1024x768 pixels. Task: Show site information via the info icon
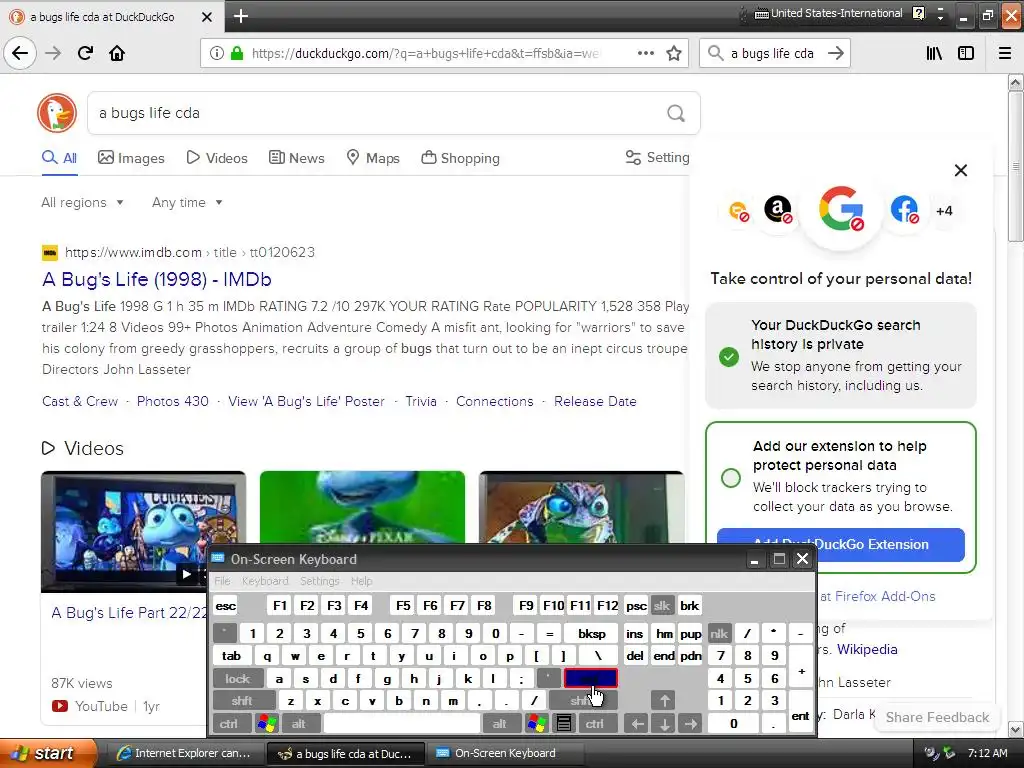216,54
